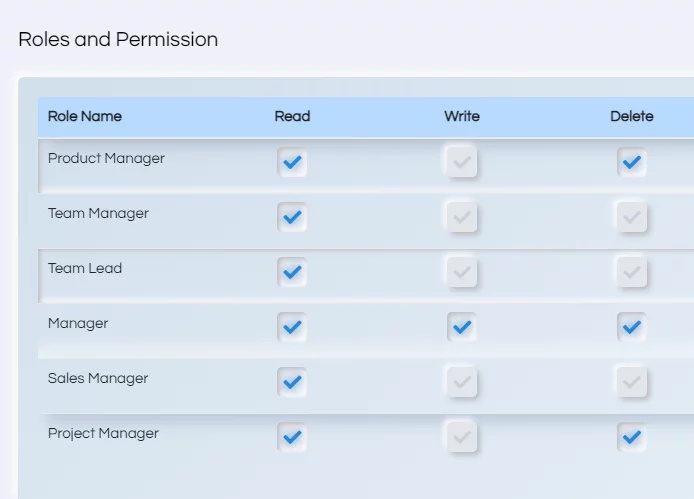Enable Delete for Sales Manager

click(632, 382)
